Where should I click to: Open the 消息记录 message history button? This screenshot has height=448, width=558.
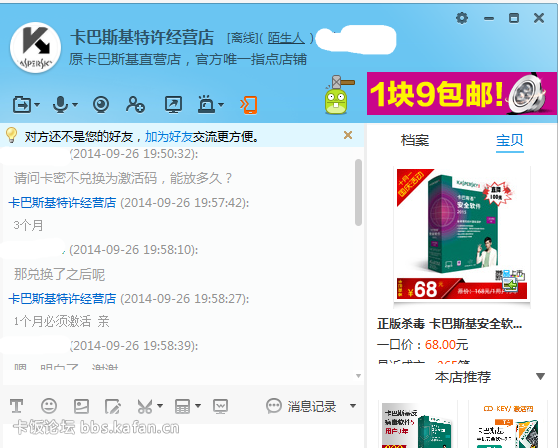301,406
